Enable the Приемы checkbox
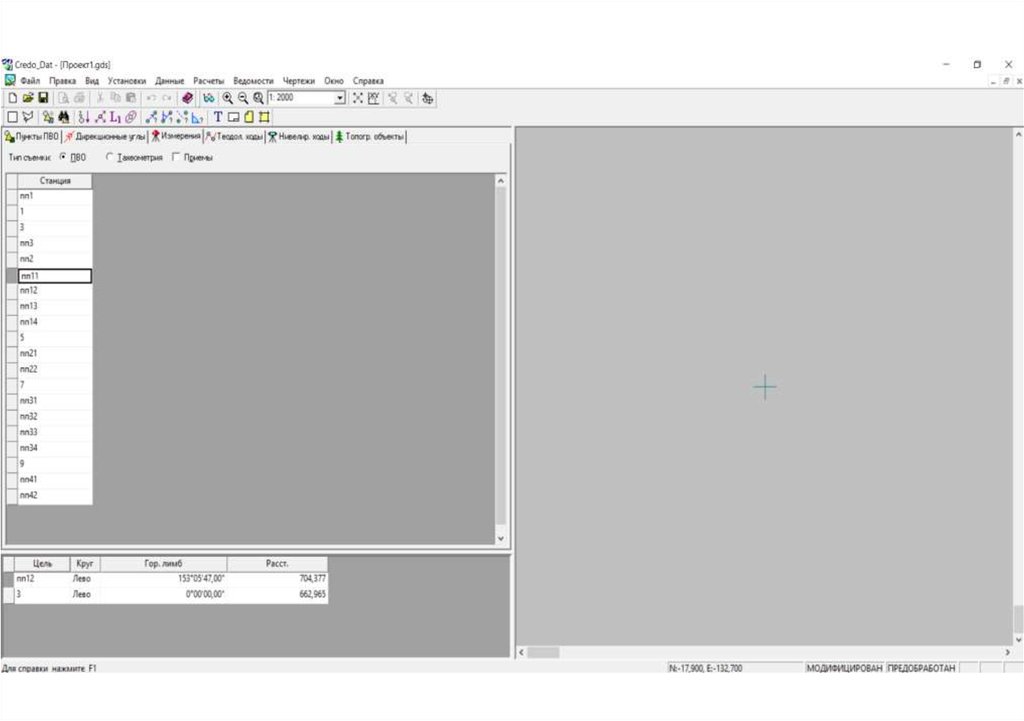This screenshot has width=1024, height=721. 177,157
